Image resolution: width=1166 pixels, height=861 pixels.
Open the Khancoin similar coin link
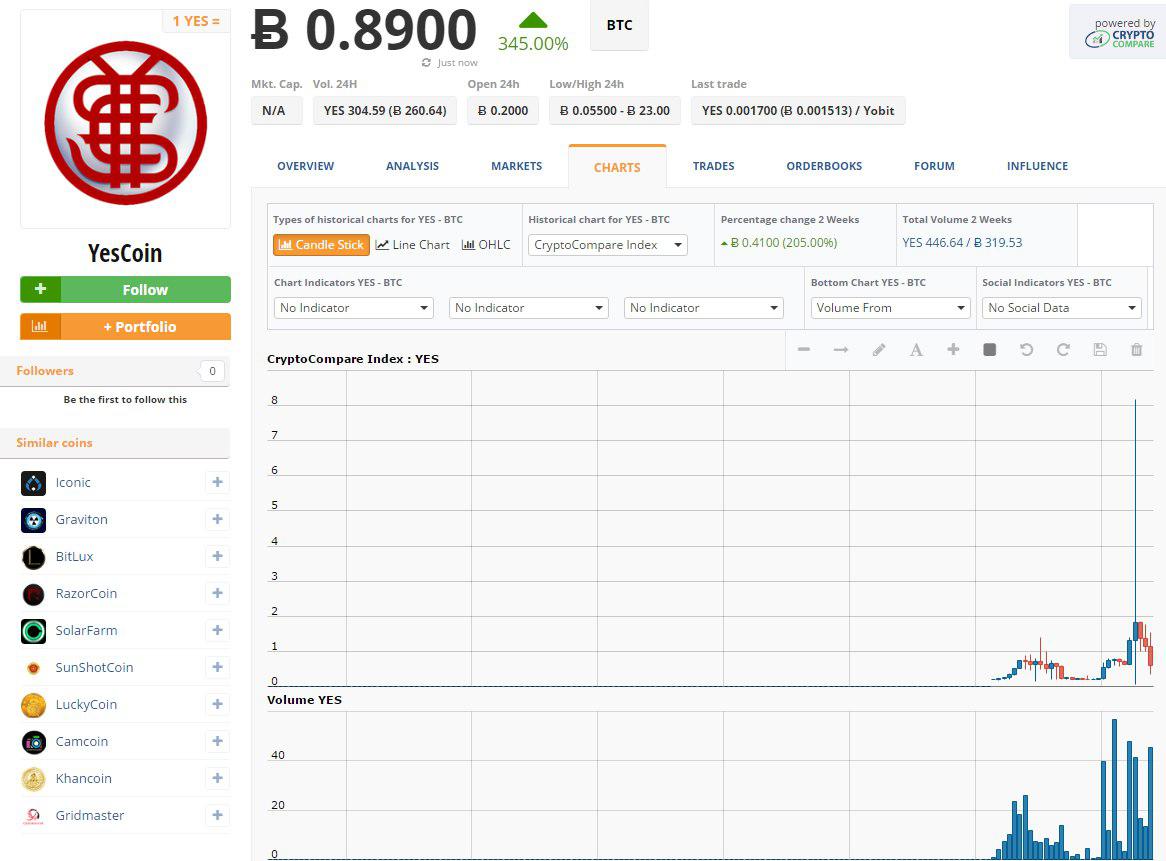83,778
